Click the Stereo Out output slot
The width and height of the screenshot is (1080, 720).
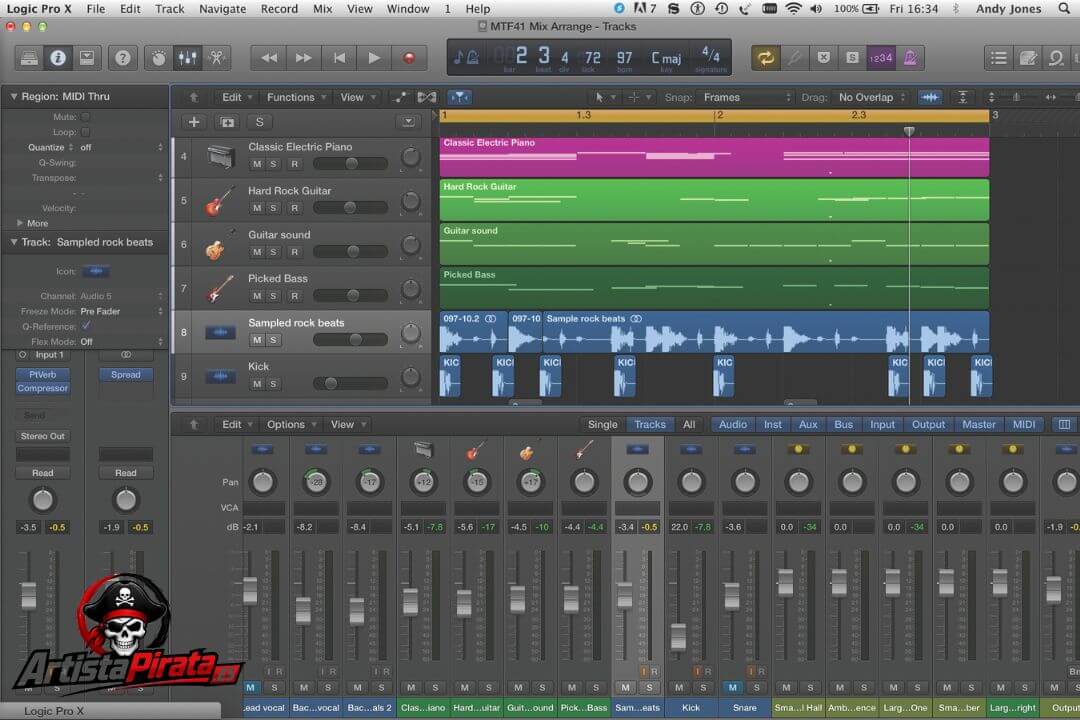pyautogui.click(x=43, y=436)
